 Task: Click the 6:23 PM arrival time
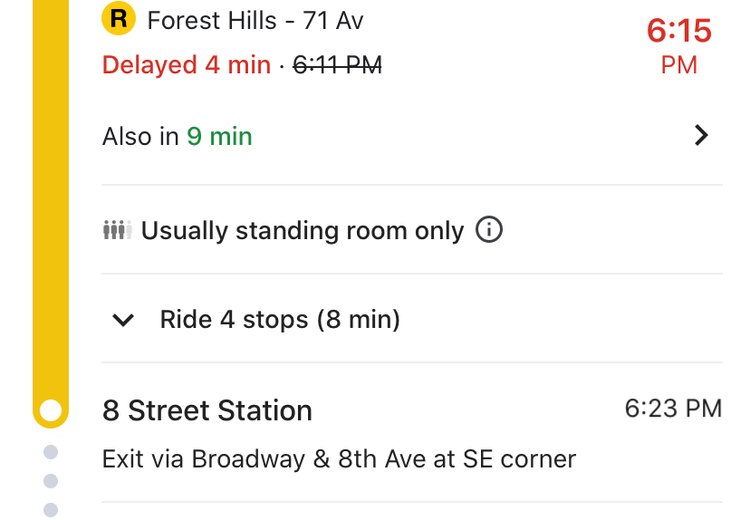(x=672, y=408)
